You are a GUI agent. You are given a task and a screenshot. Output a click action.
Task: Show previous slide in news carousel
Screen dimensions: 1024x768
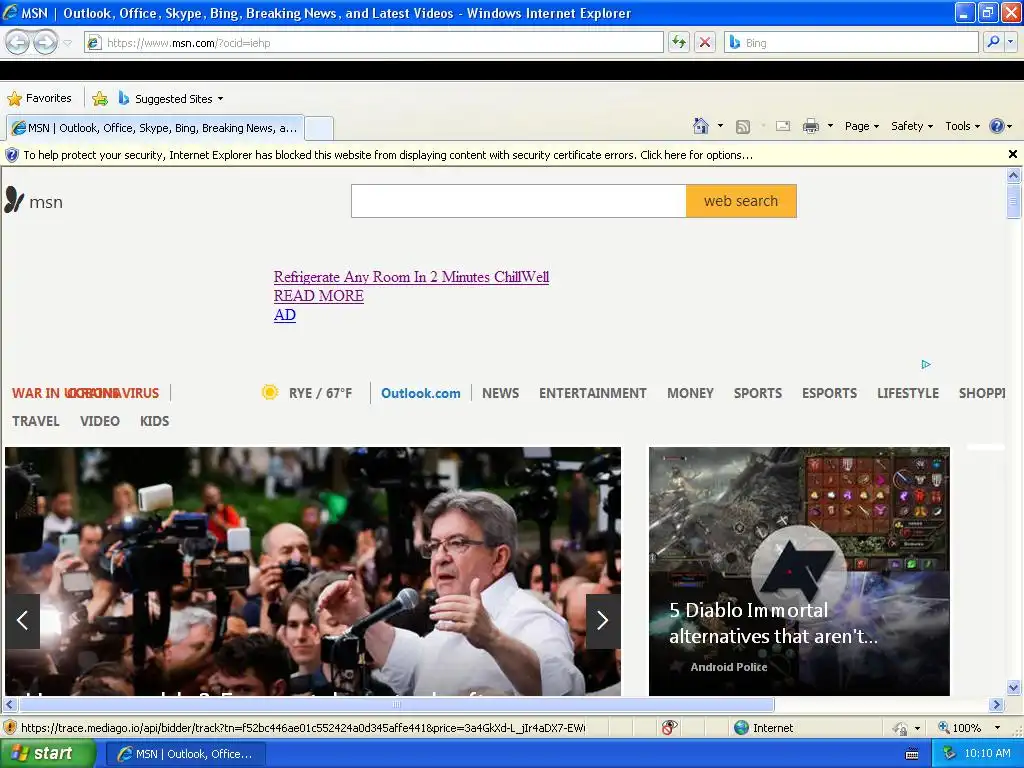(22, 620)
